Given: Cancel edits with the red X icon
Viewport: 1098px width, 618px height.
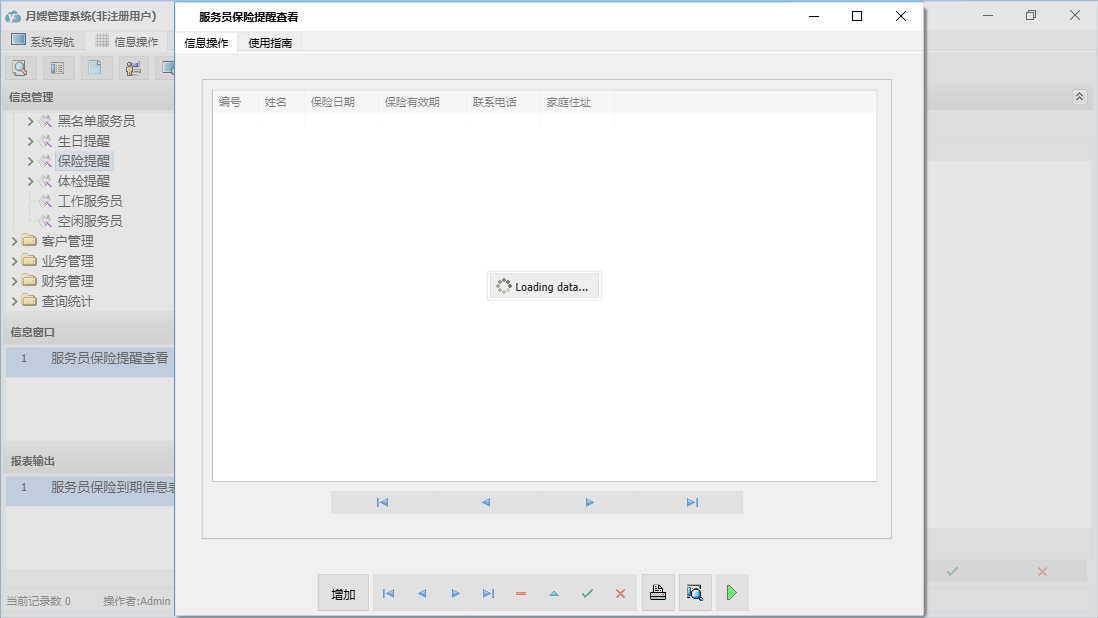Looking at the screenshot, I should (619, 592).
